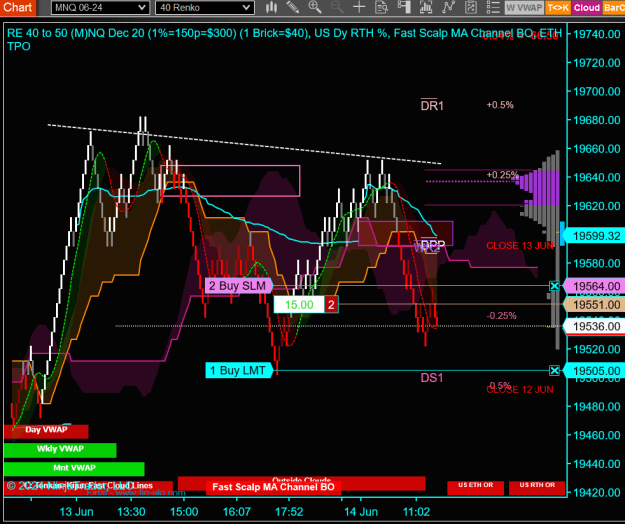This screenshot has width=625, height=524.
Task: Click the US RTH OR red box
Action: [537, 488]
